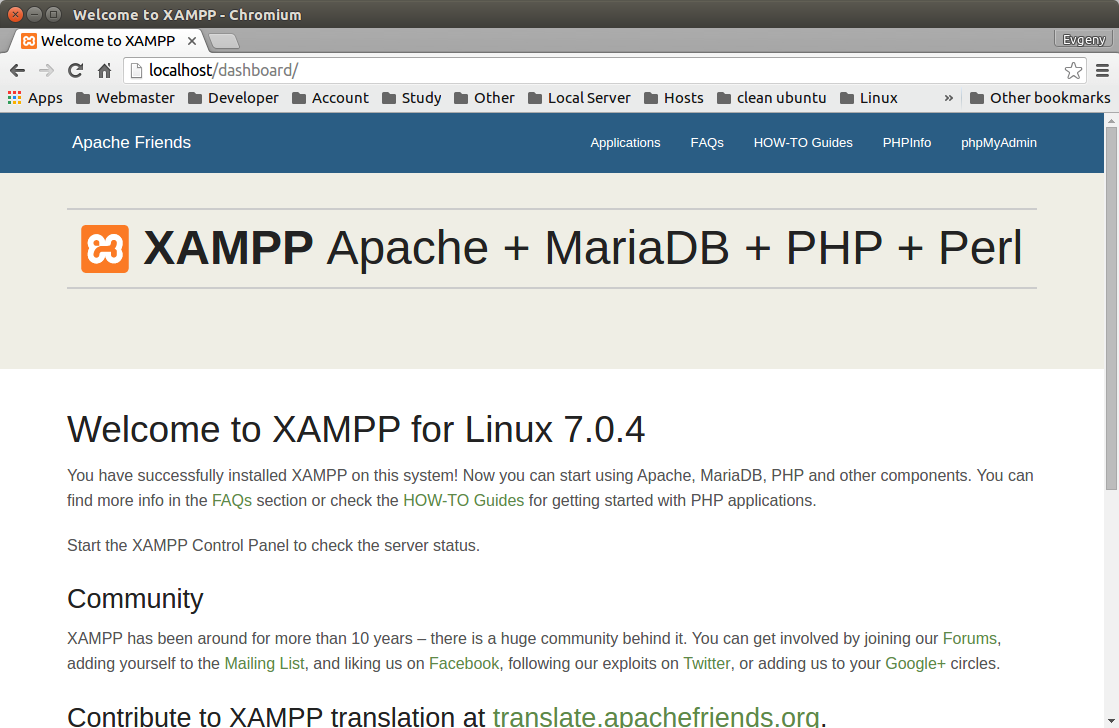Open the Facebook link
The image size is (1119, 728).
coord(464,663)
